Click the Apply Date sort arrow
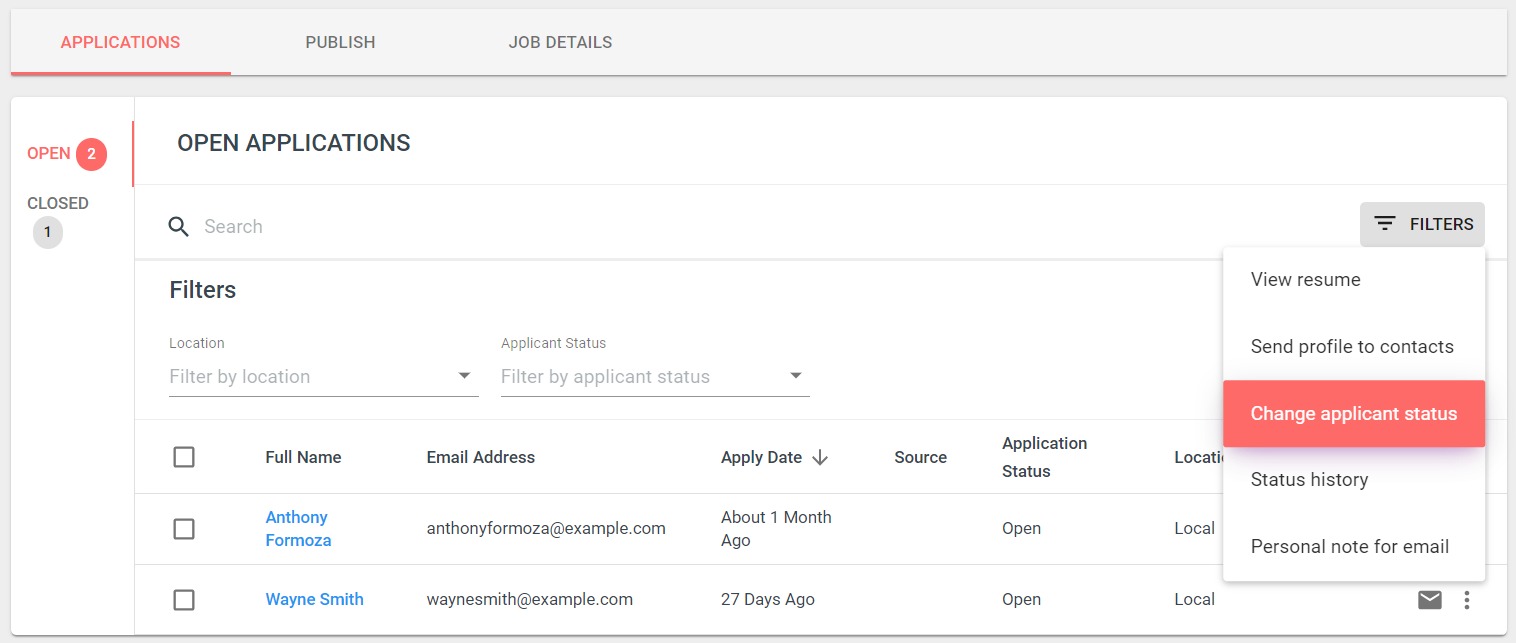This screenshot has height=643, width=1516. pos(820,457)
